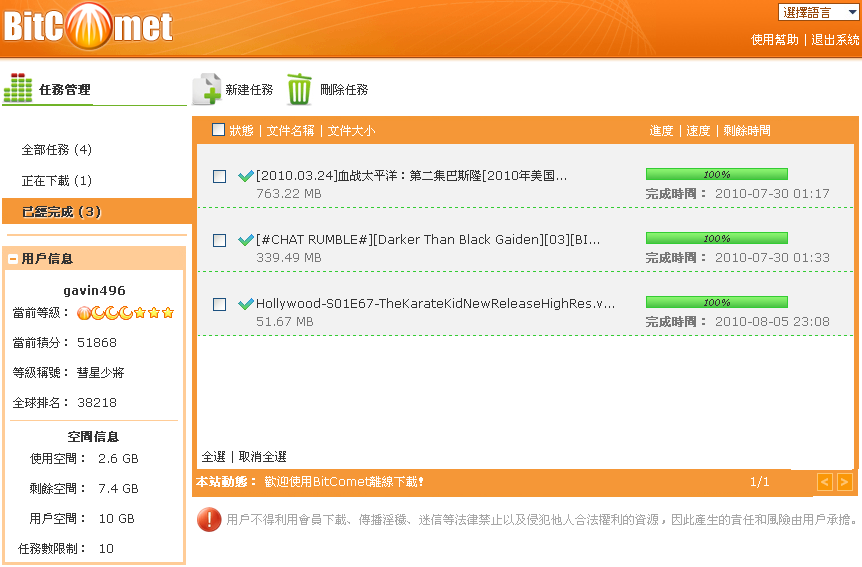The height and width of the screenshot is (567, 862).
Task: Click the green trash bin icon
Action: [x=299, y=89]
